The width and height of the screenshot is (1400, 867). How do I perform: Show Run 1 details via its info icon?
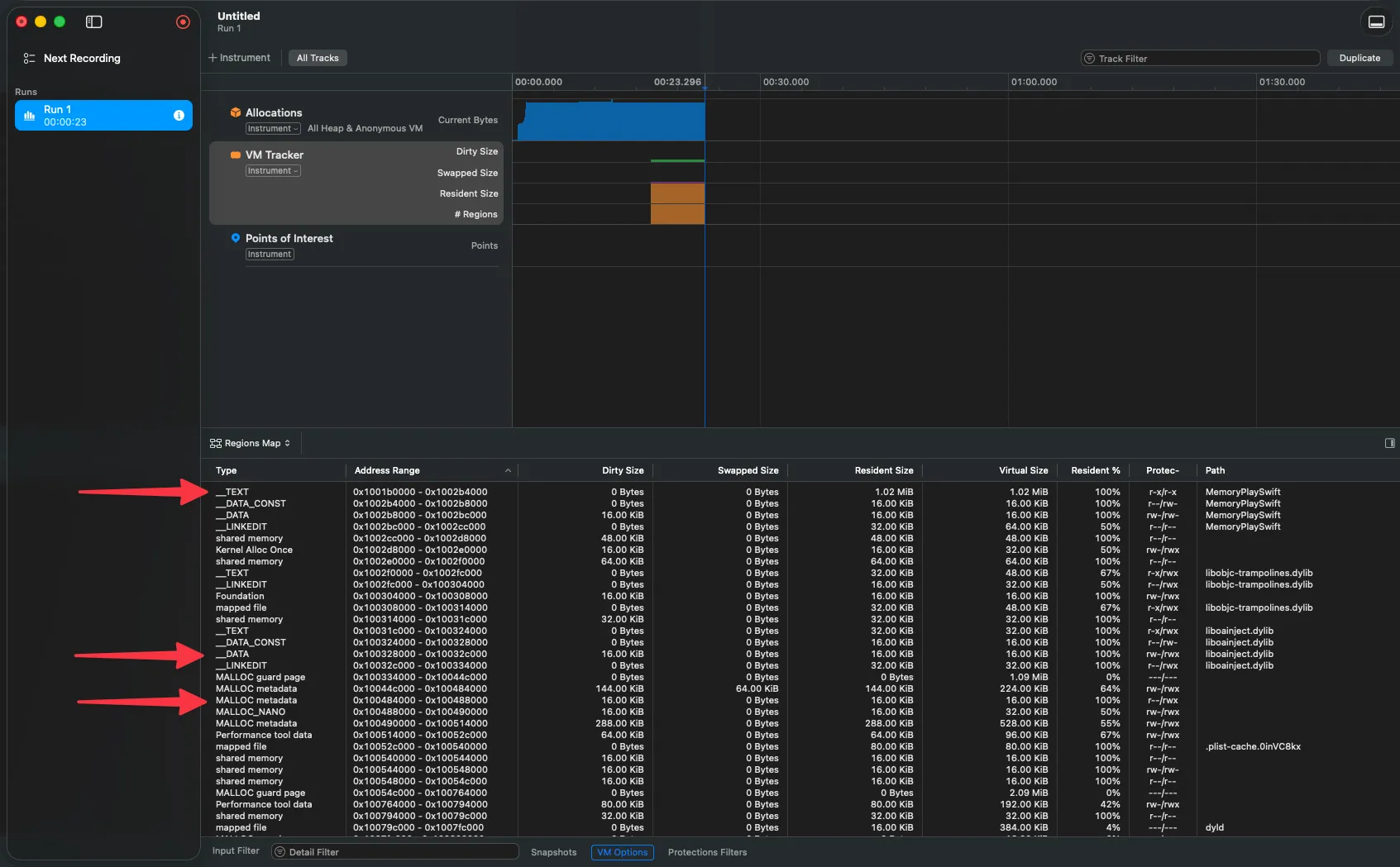179,115
